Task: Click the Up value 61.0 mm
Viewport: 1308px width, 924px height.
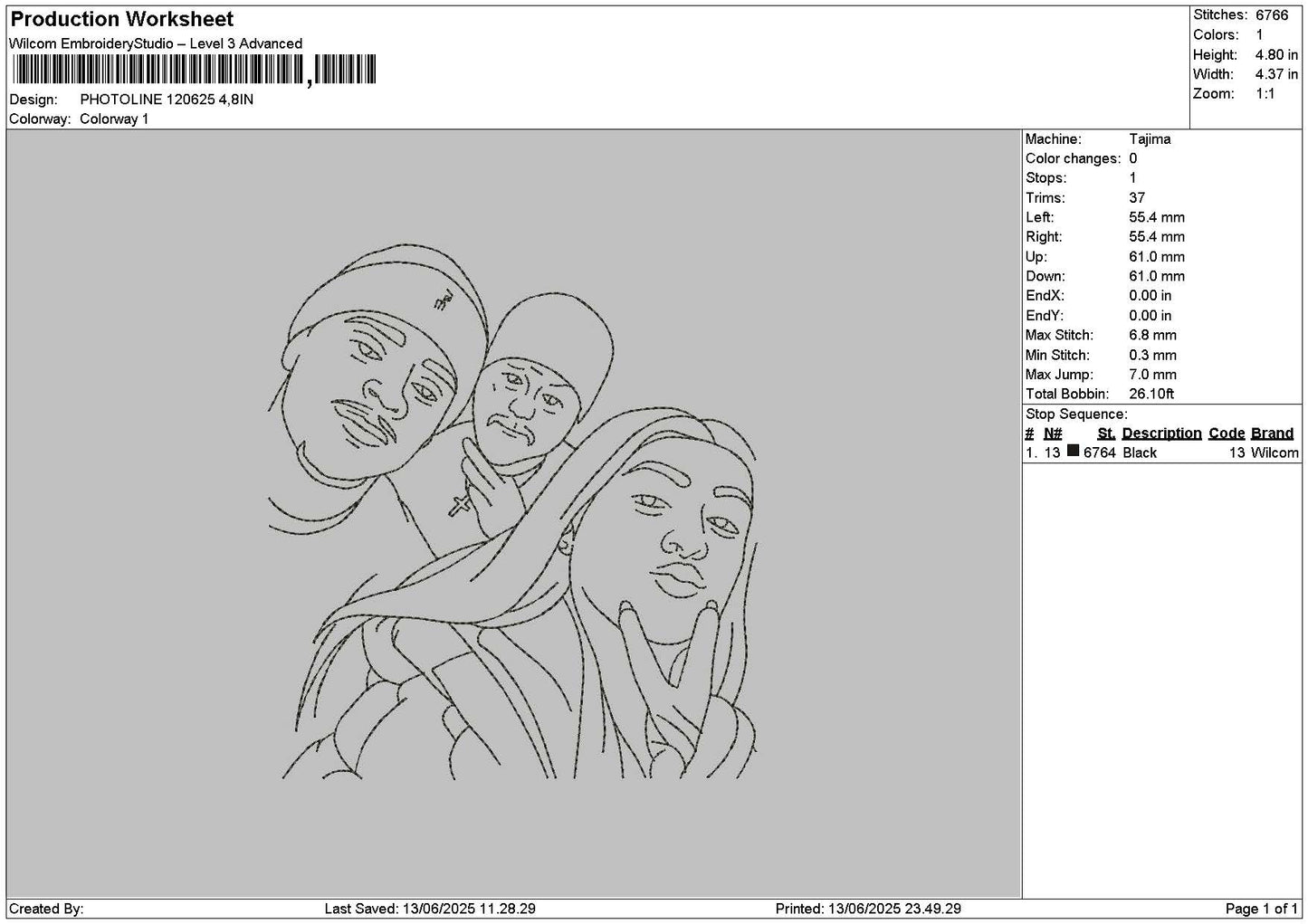Action: coord(1157,257)
